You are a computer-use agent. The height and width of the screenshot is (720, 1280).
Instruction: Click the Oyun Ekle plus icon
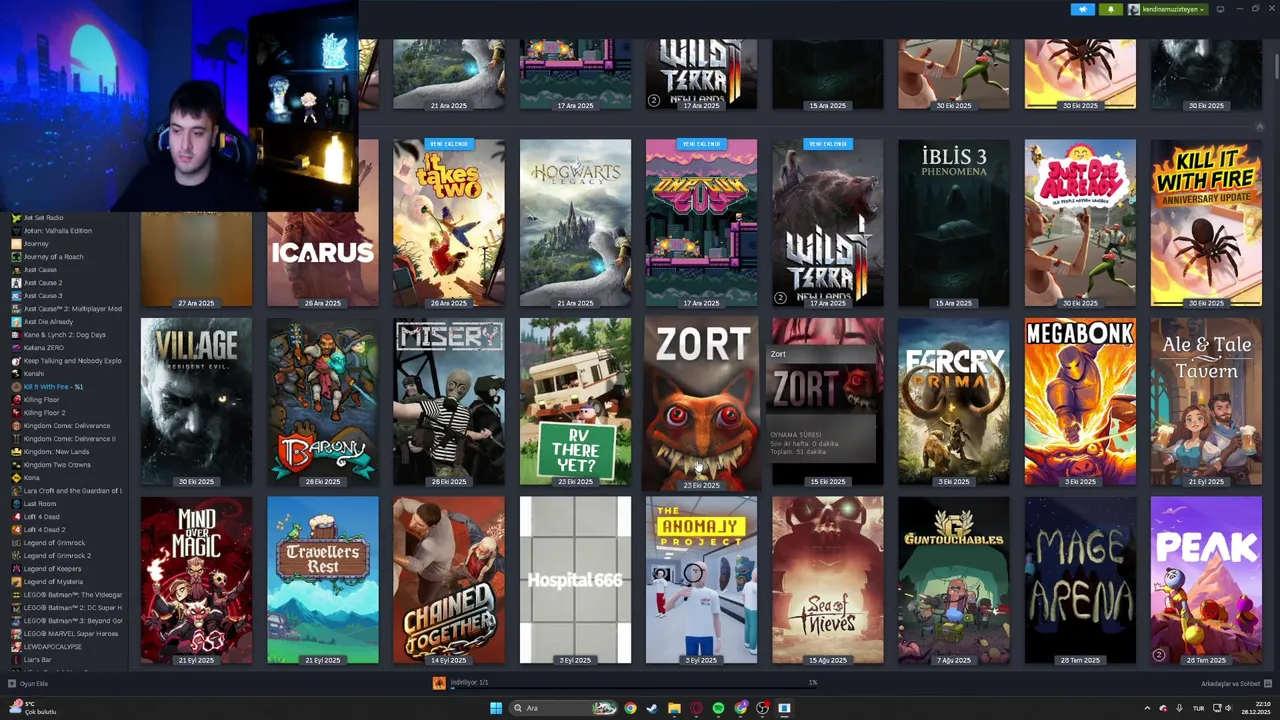[x=12, y=684]
